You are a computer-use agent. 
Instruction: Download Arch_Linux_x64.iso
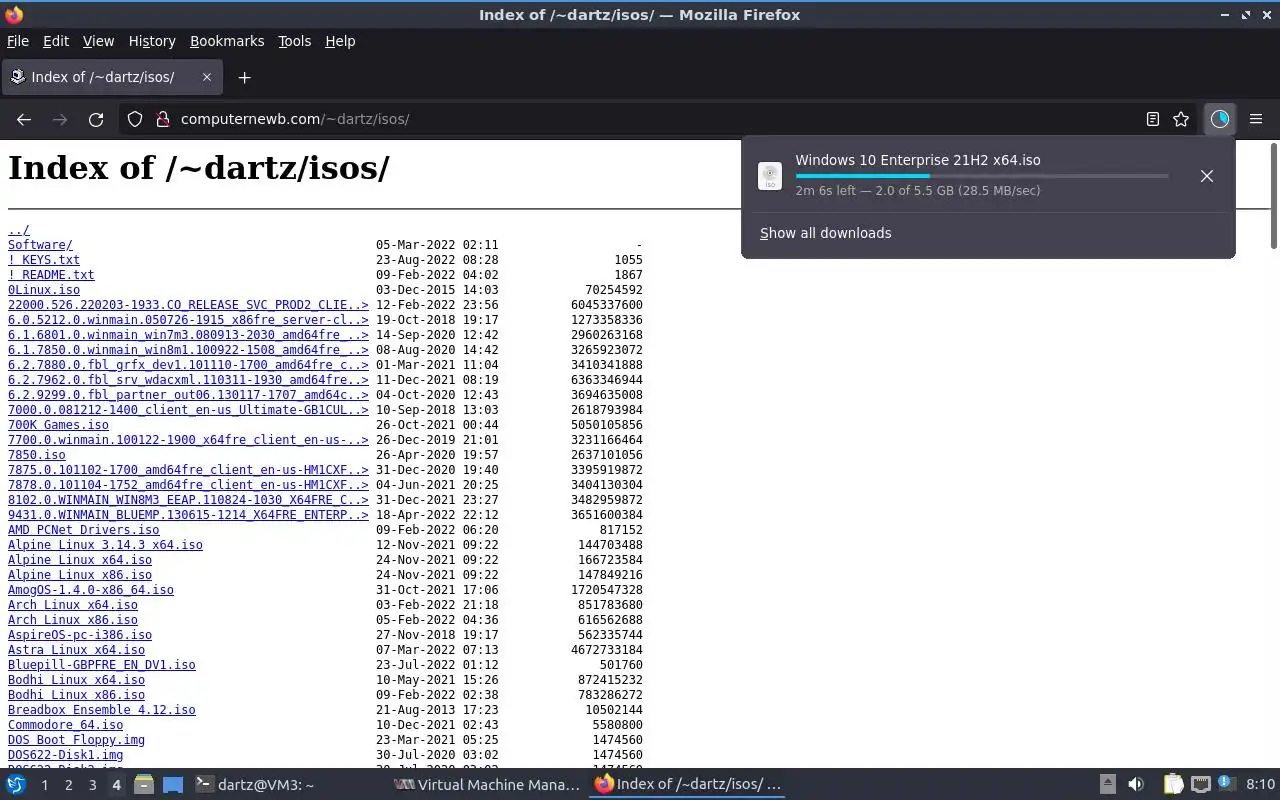[x=73, y=605]
